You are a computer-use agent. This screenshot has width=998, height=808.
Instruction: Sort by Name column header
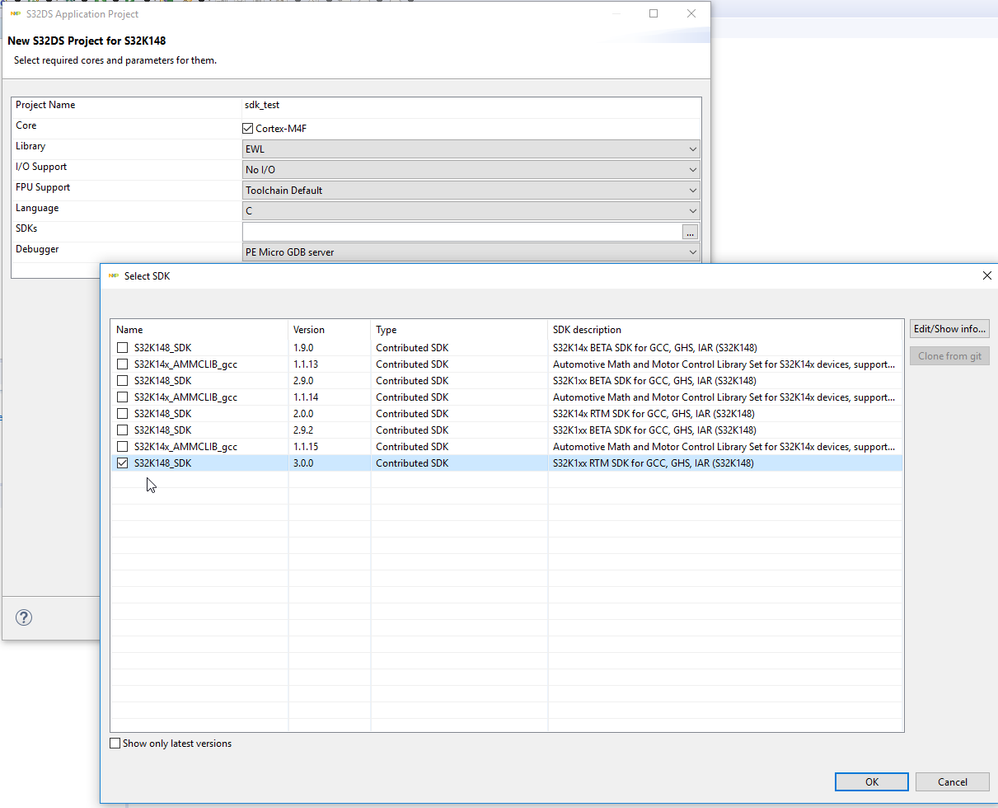click(199, 330)
